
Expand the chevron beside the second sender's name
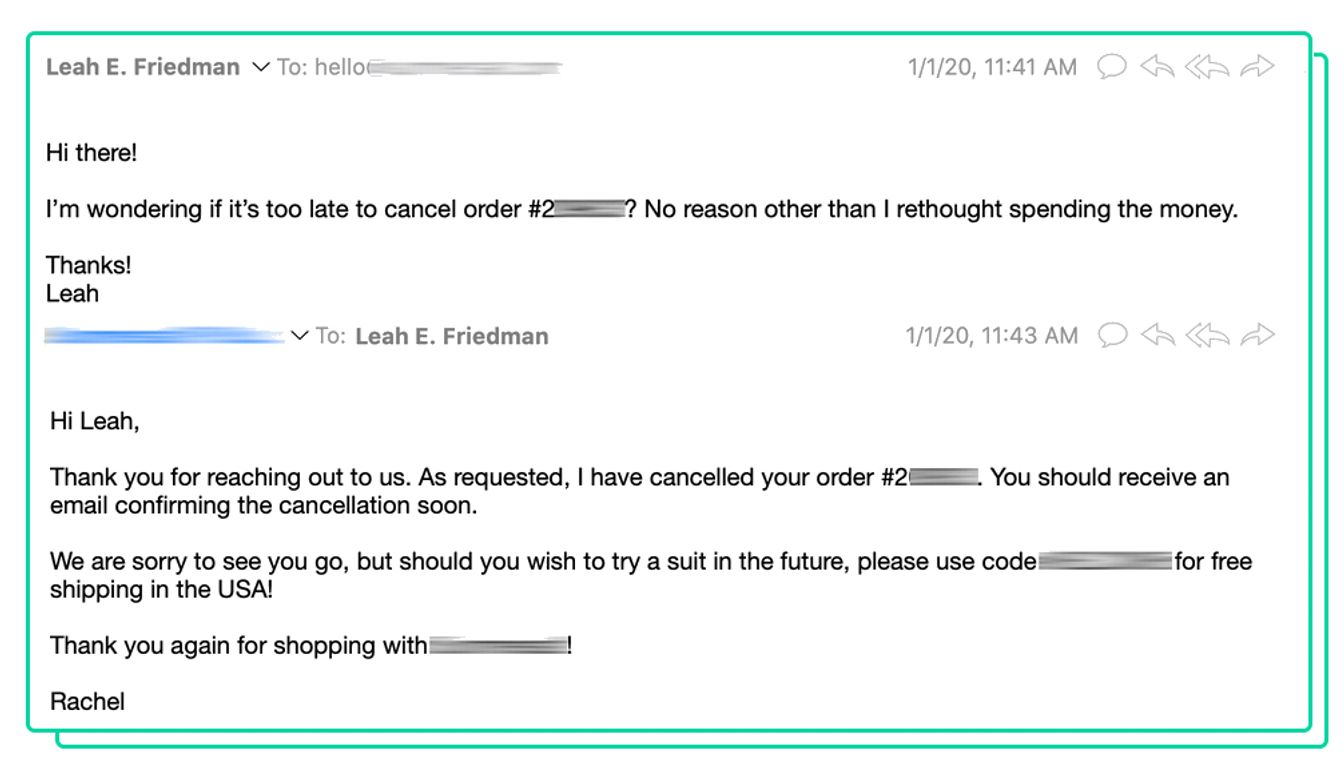coord(300,336)
